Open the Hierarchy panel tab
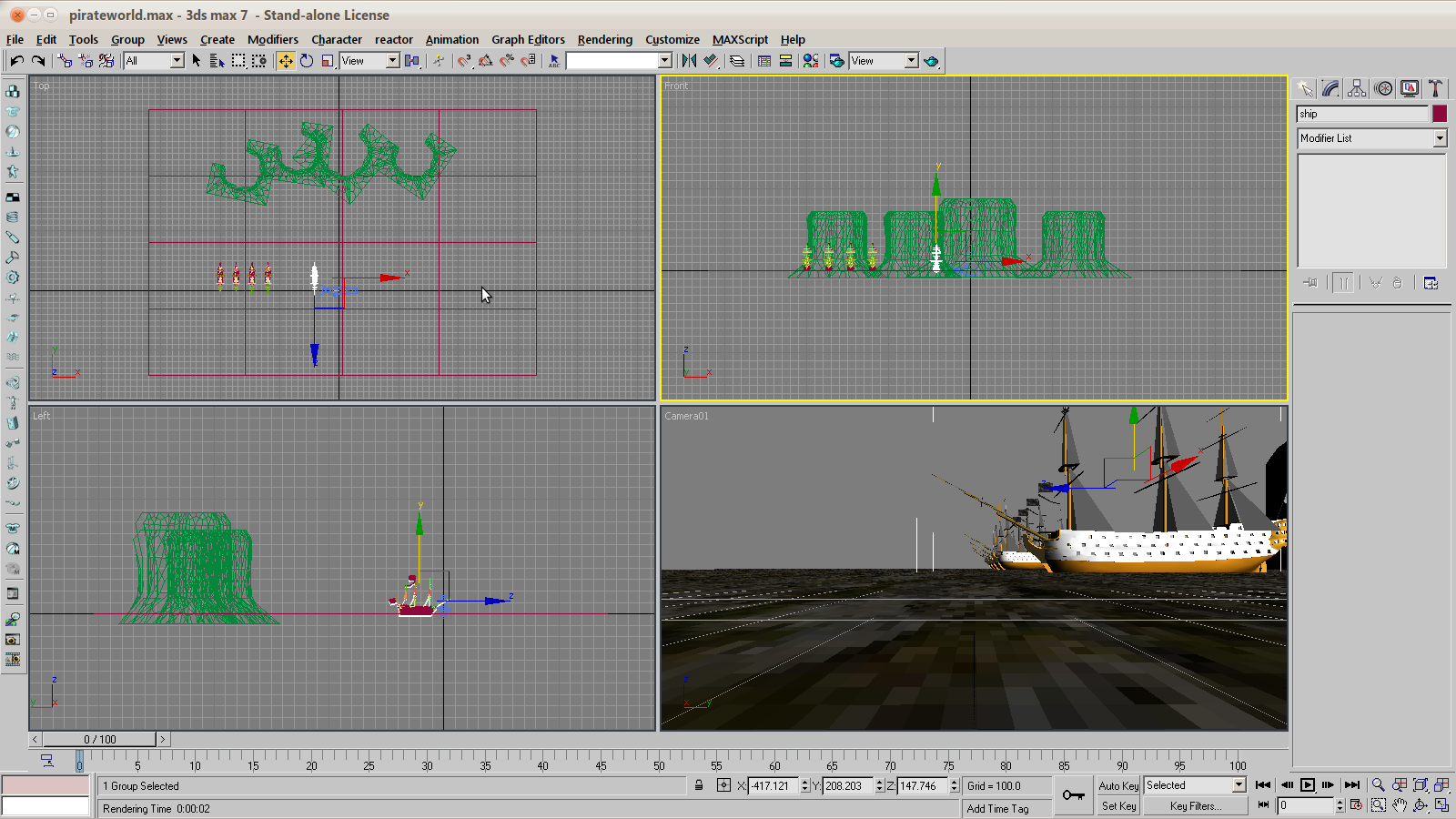Viewport: 1456px width, 819px height. (x=1357, y=88)
